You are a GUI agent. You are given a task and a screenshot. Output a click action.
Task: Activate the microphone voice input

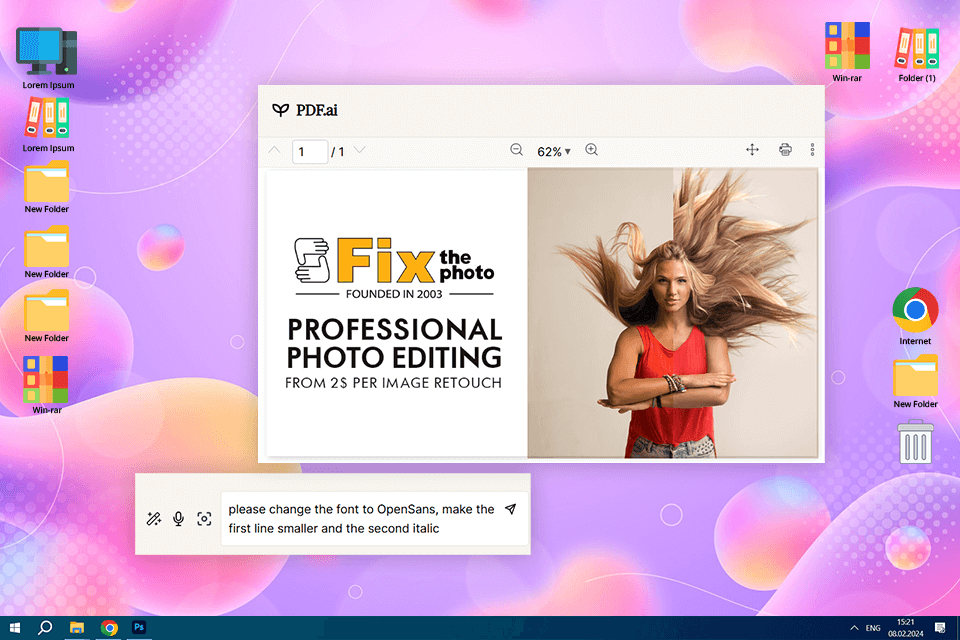pyautogui.click(x=178, y=519)
